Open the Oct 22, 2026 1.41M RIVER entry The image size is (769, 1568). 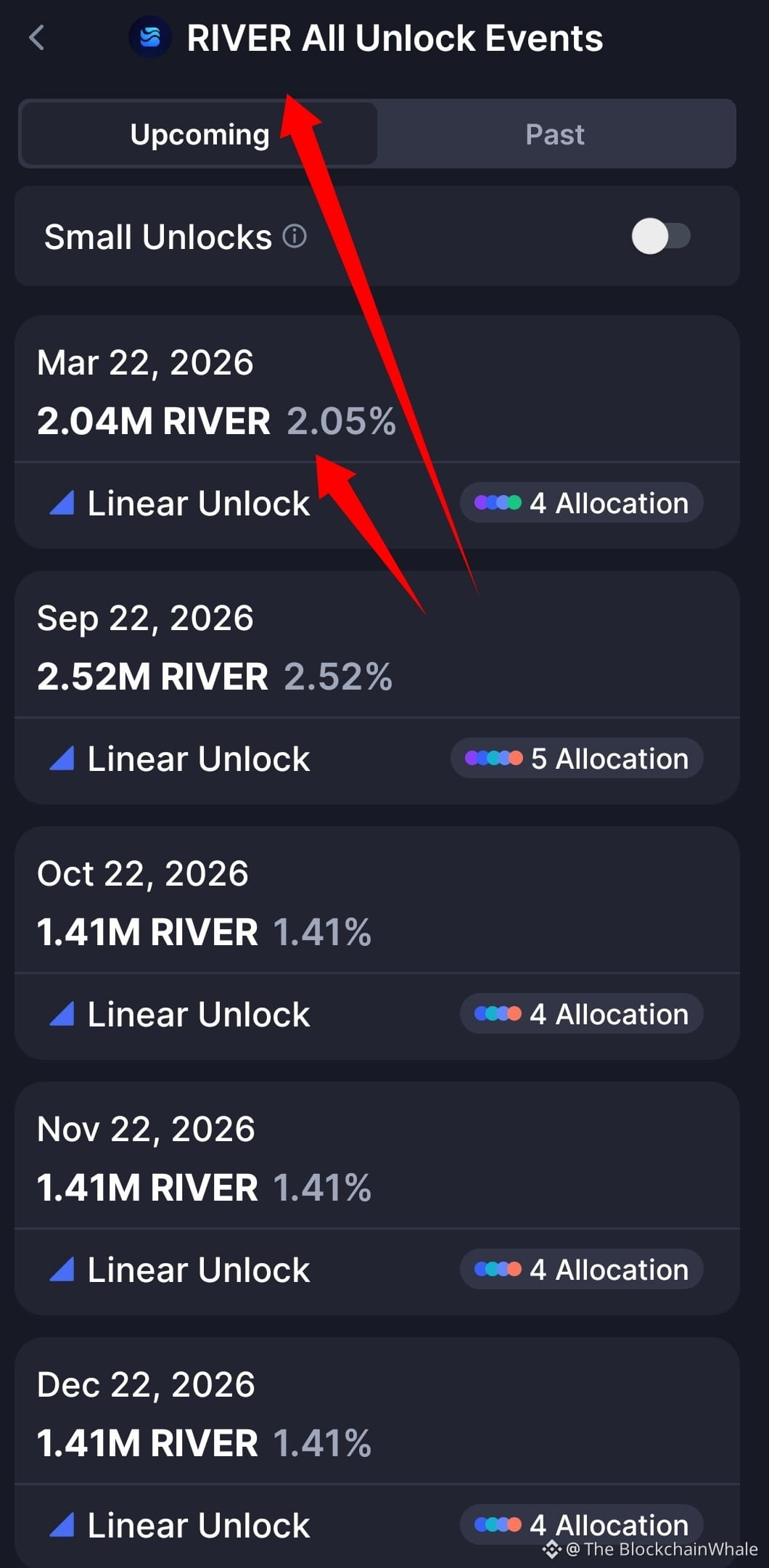[377, 943]
